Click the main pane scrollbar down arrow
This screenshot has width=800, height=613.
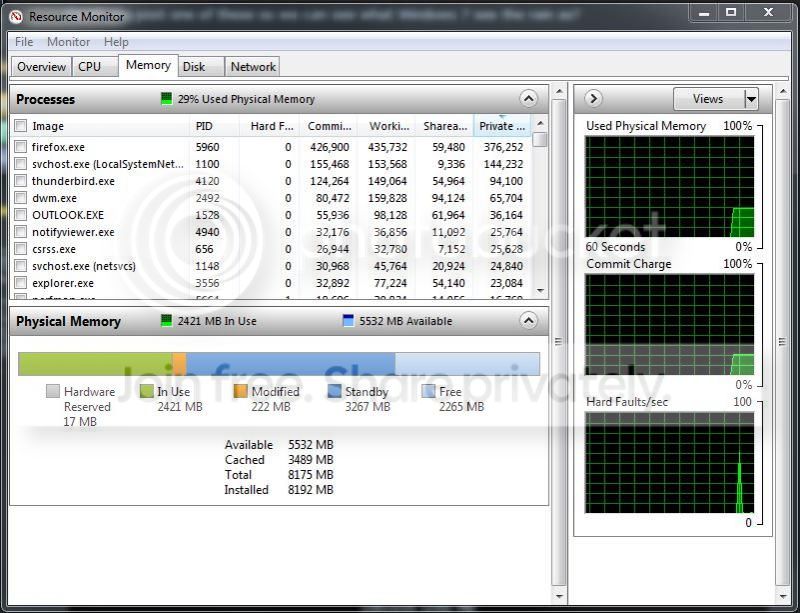(559, 596)
